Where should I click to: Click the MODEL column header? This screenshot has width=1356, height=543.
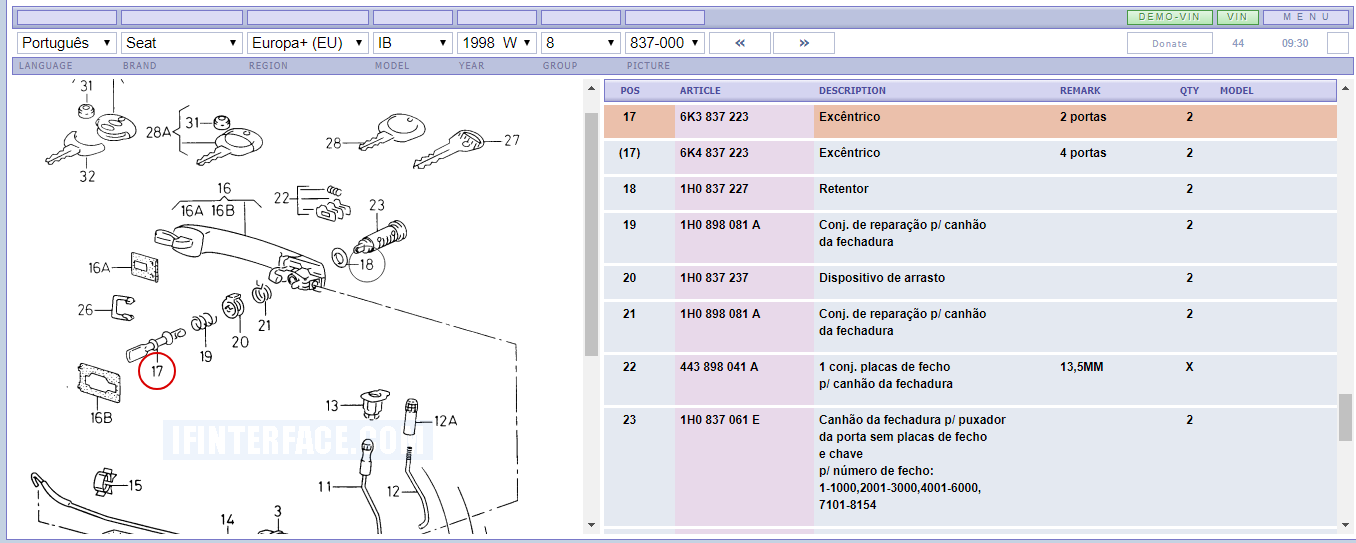pos(1236,91)
